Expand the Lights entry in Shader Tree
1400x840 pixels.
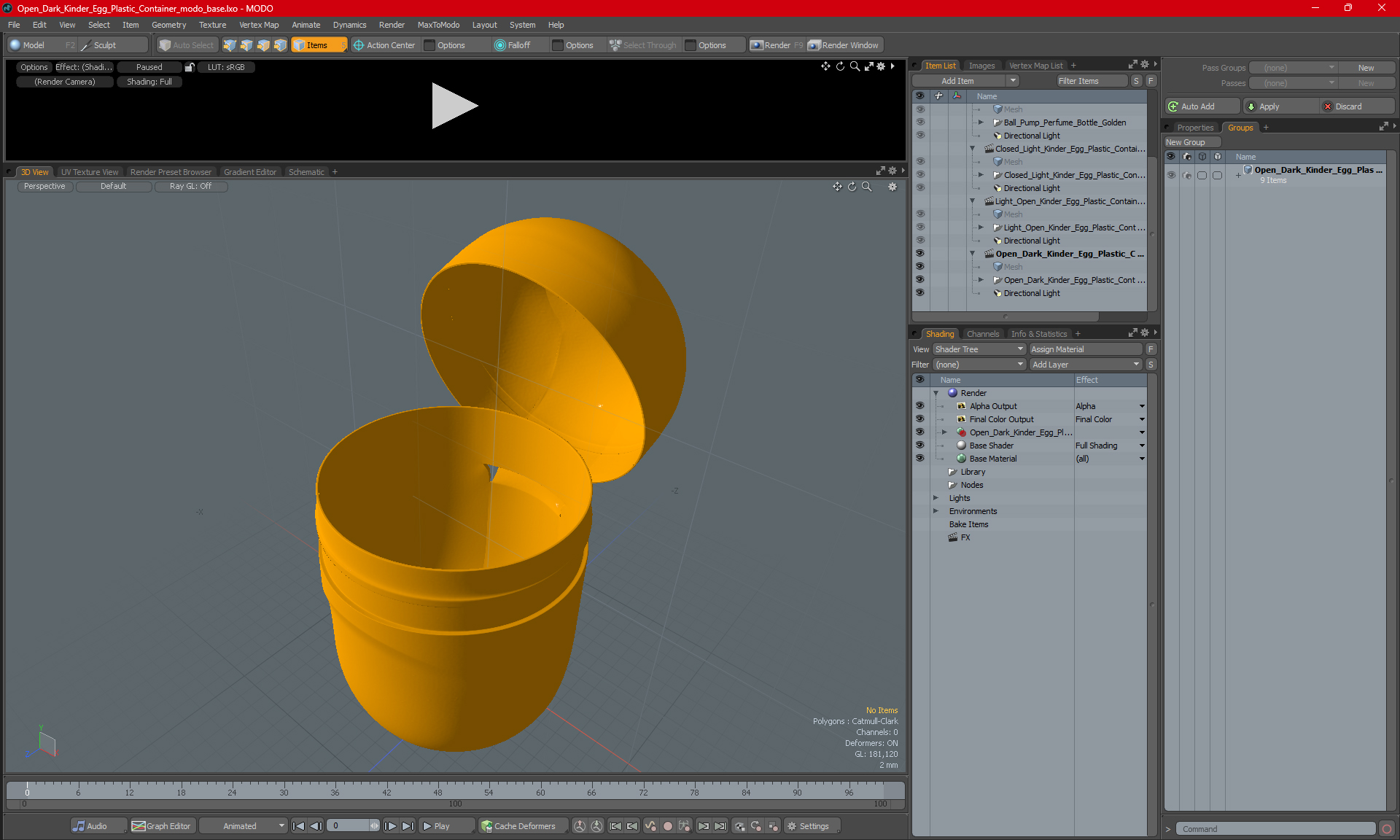[x=936, y=498]
